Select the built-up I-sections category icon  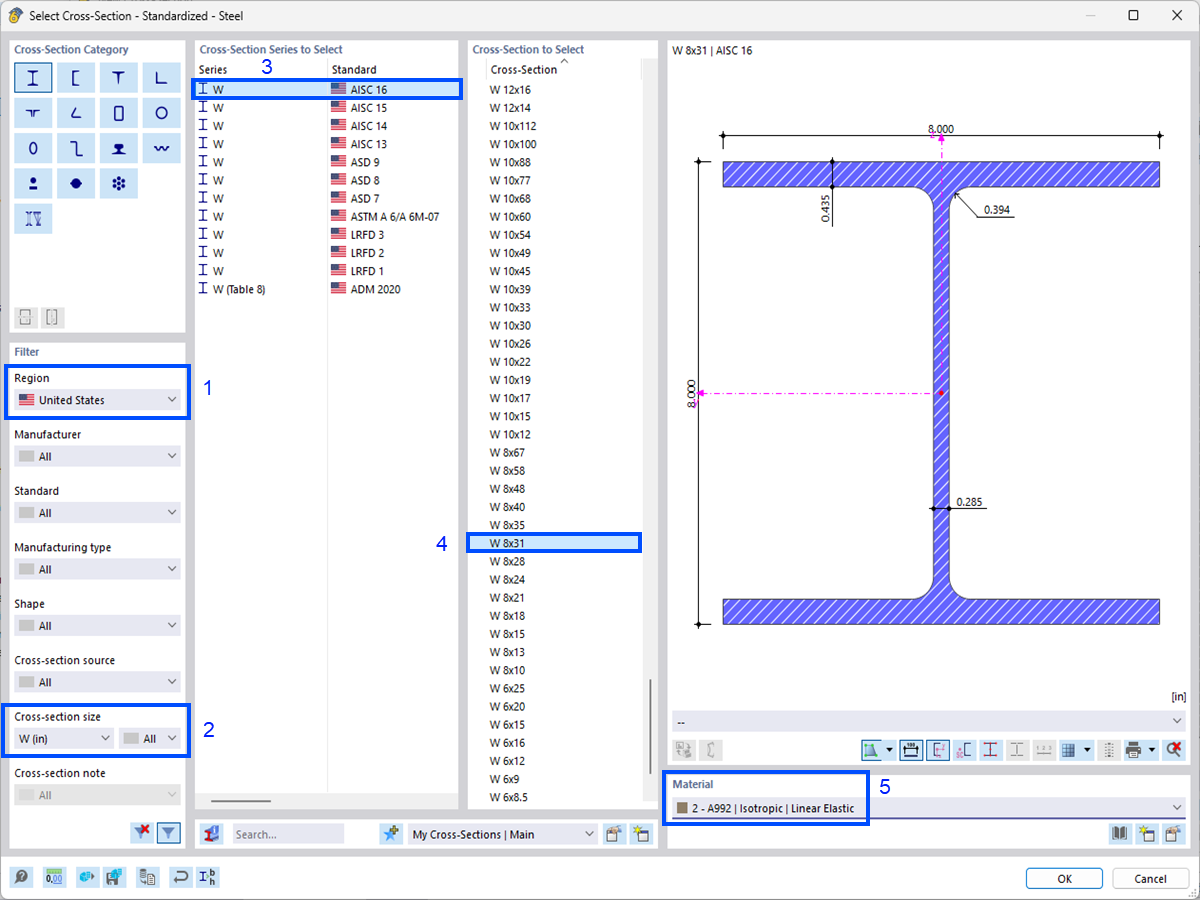tap(33, 219)
